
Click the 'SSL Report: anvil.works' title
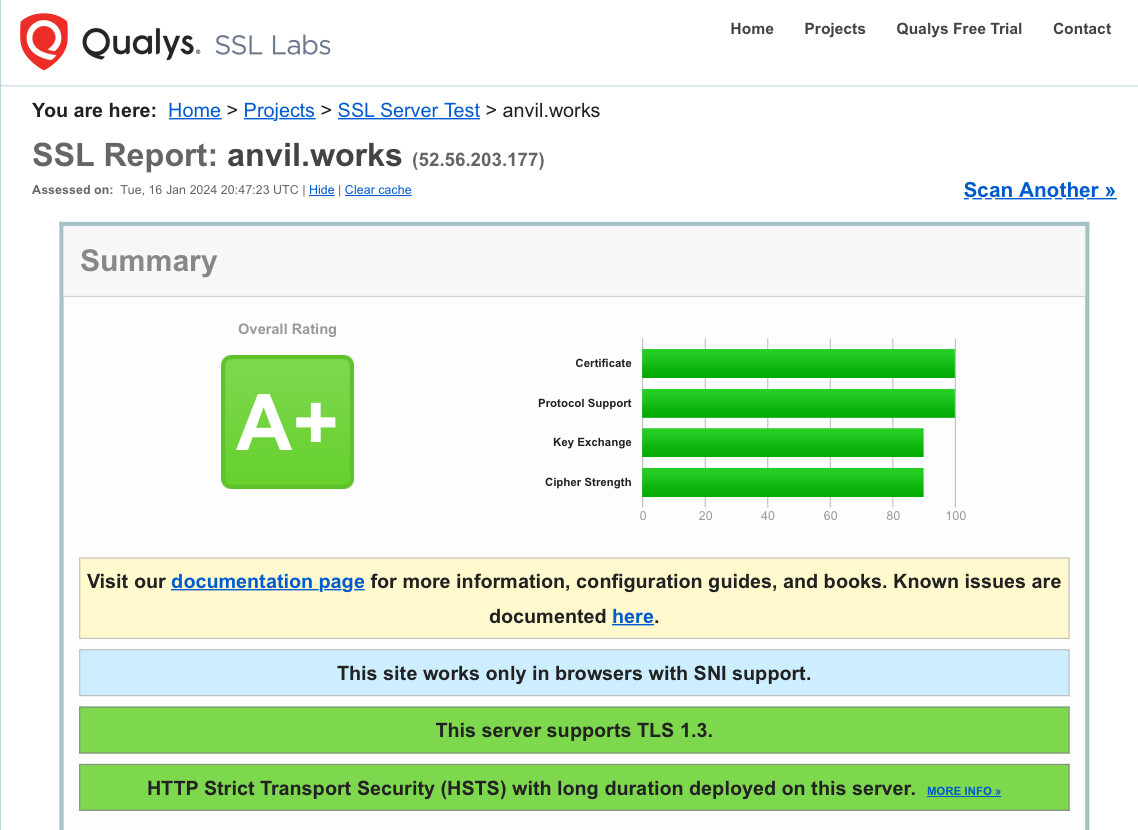tap(217, 155)
